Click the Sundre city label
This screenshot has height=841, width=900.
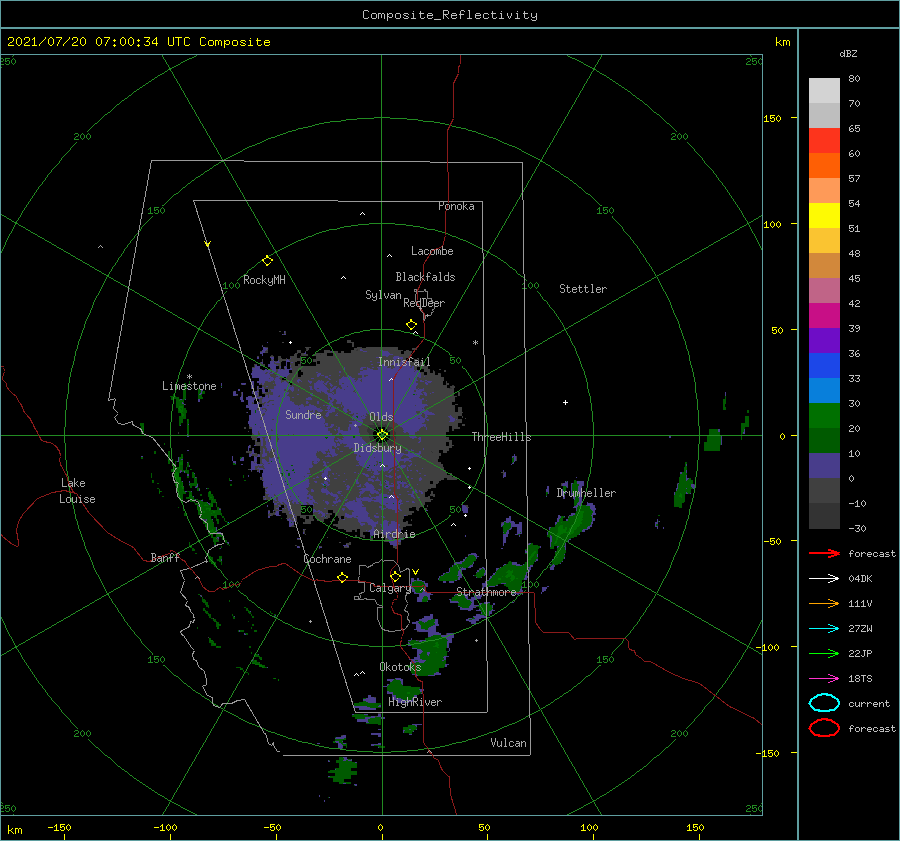[303, 414]
